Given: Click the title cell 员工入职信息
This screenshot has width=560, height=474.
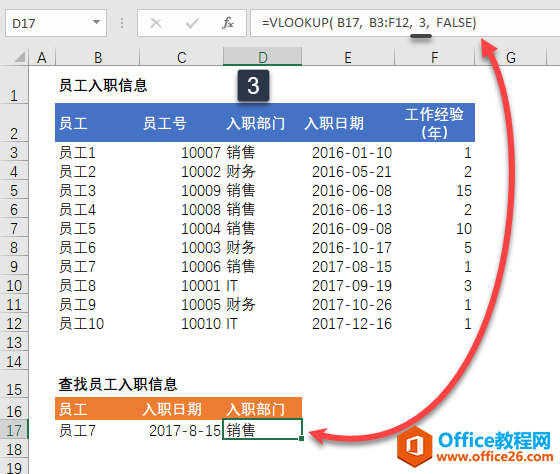Looking at the screenshot, I should [x=103, y=86].
